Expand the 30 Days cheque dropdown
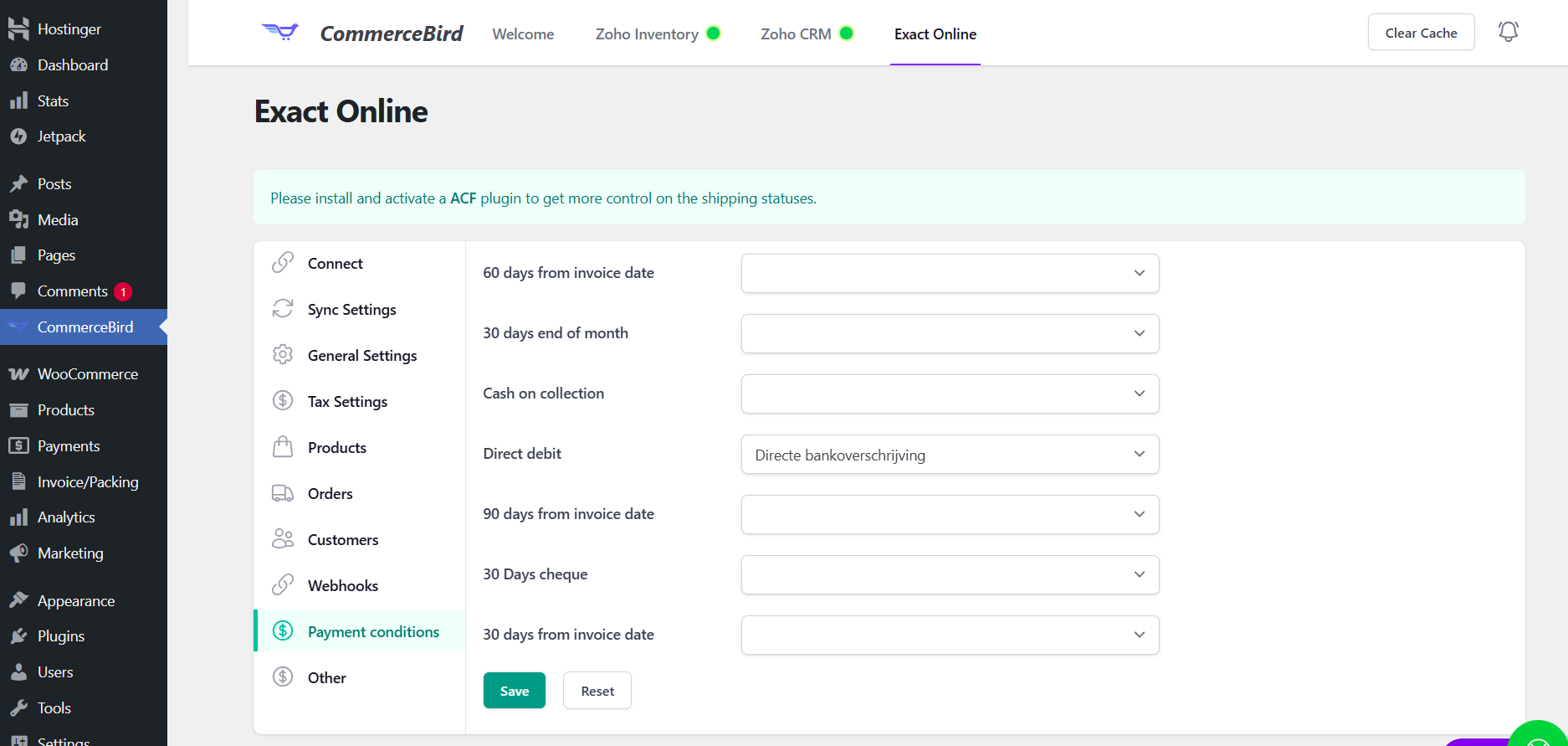Screen dimensions: 1568x746 (x=950, y=574)
